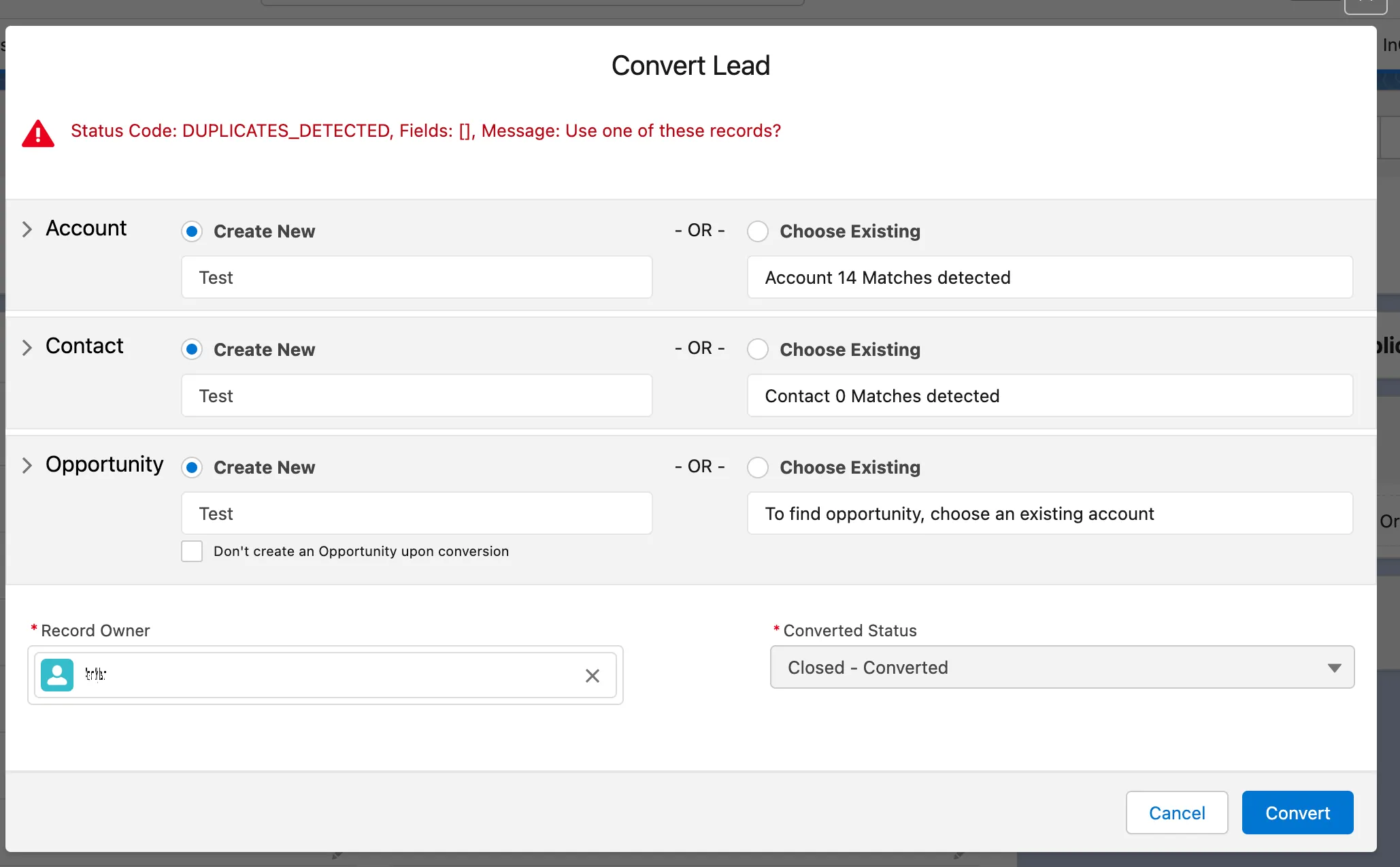Select Create New for Contact

pyautogui.click(x=192, y=349)
